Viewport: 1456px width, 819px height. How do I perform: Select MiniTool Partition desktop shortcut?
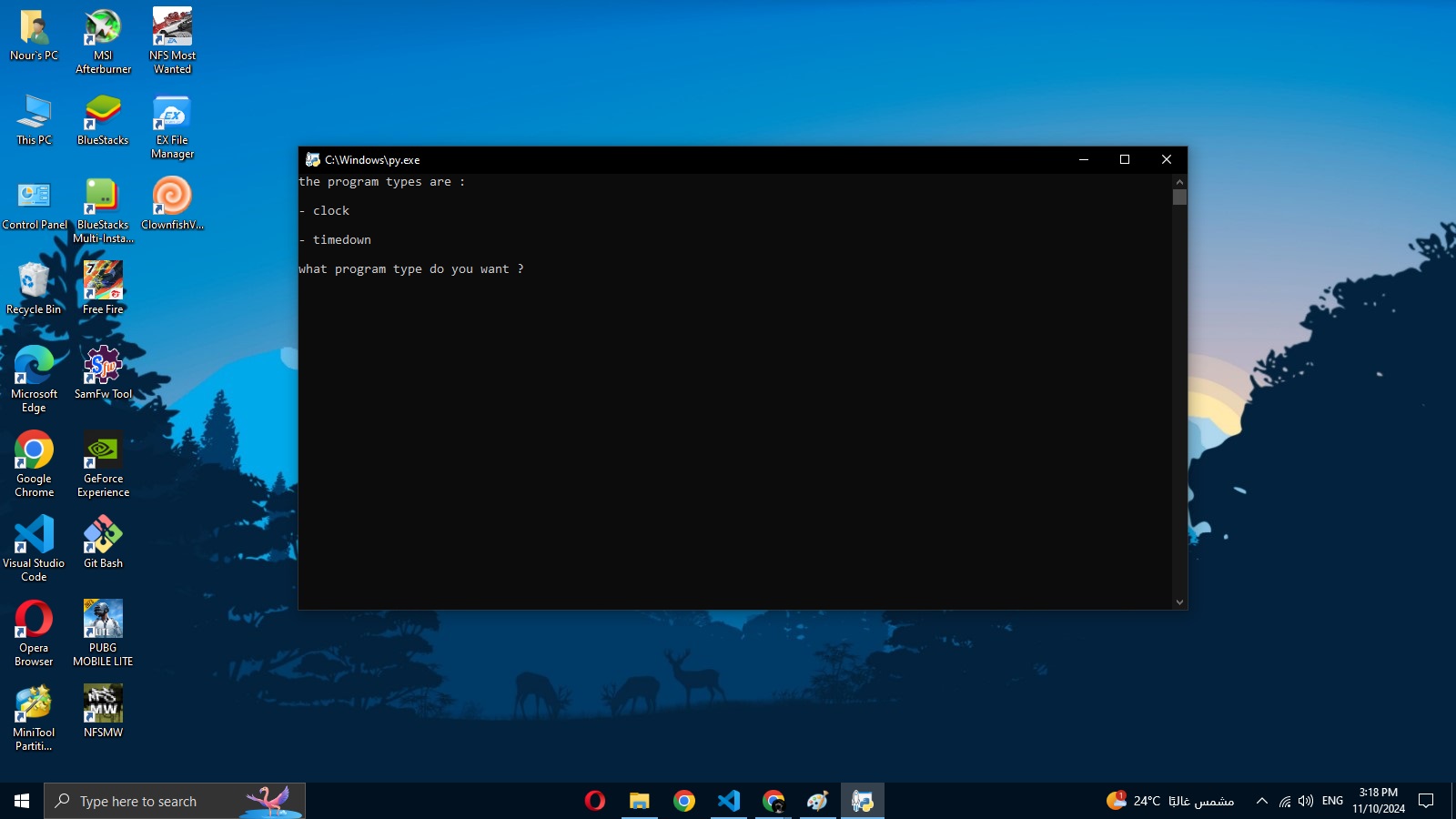click(34, 719)
